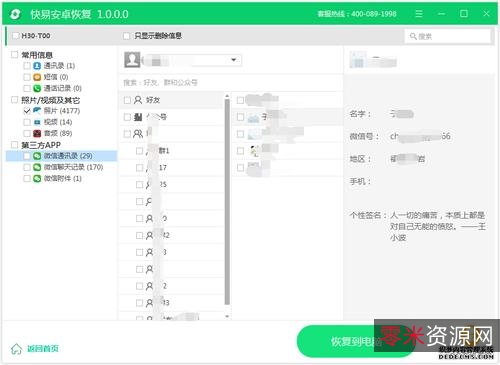Tick the first contact's checkbox in friend list
500x365 pixels.
point(240,100)
